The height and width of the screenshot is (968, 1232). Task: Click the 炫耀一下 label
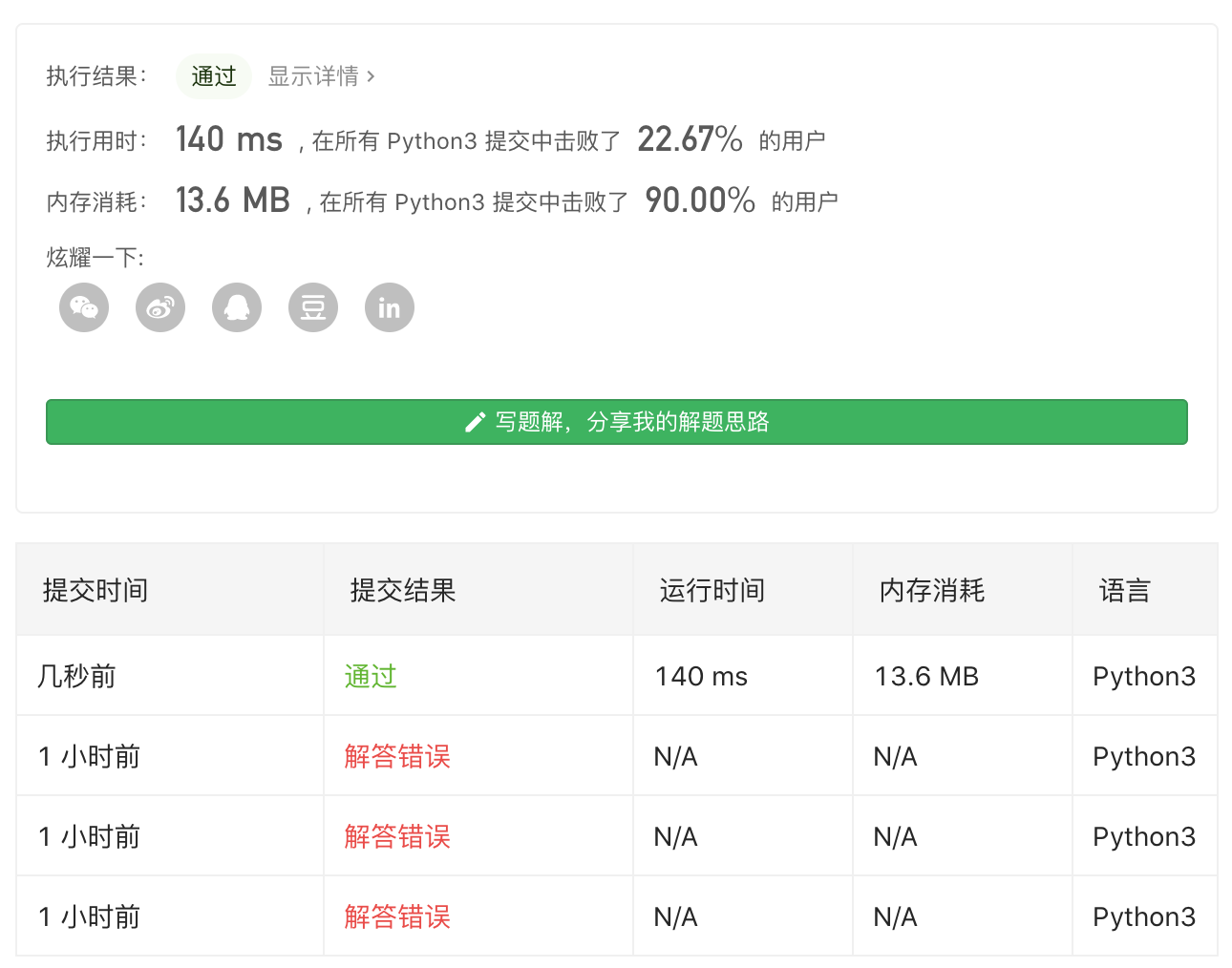coord(95,258)
